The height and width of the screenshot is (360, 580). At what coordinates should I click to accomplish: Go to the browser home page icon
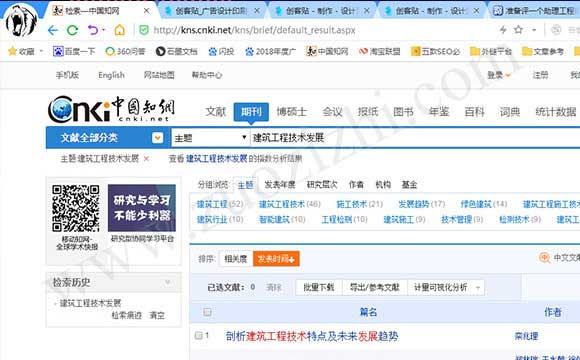coord(119,30)
